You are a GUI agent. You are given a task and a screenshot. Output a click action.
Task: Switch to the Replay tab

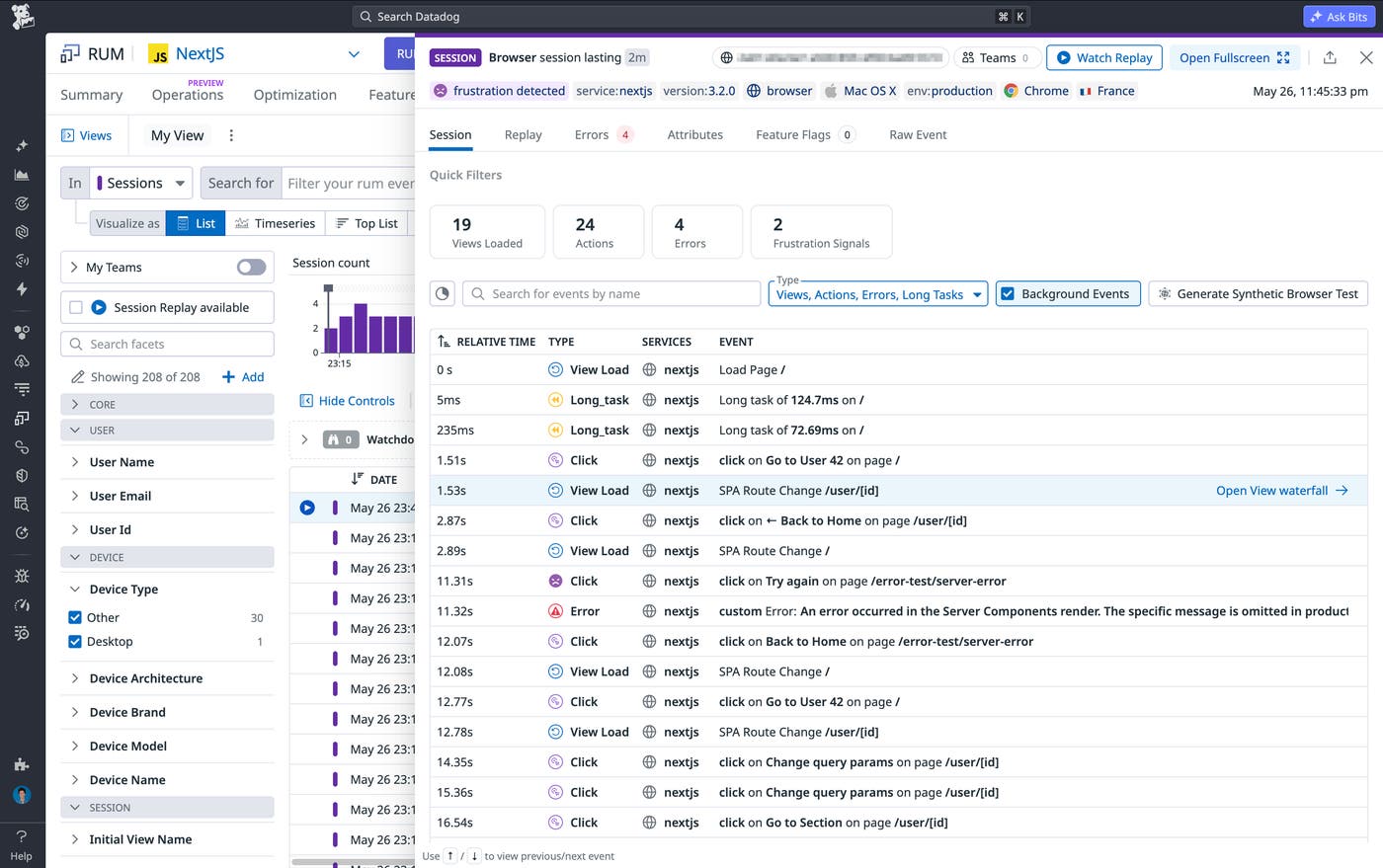(x=523, y=135)
